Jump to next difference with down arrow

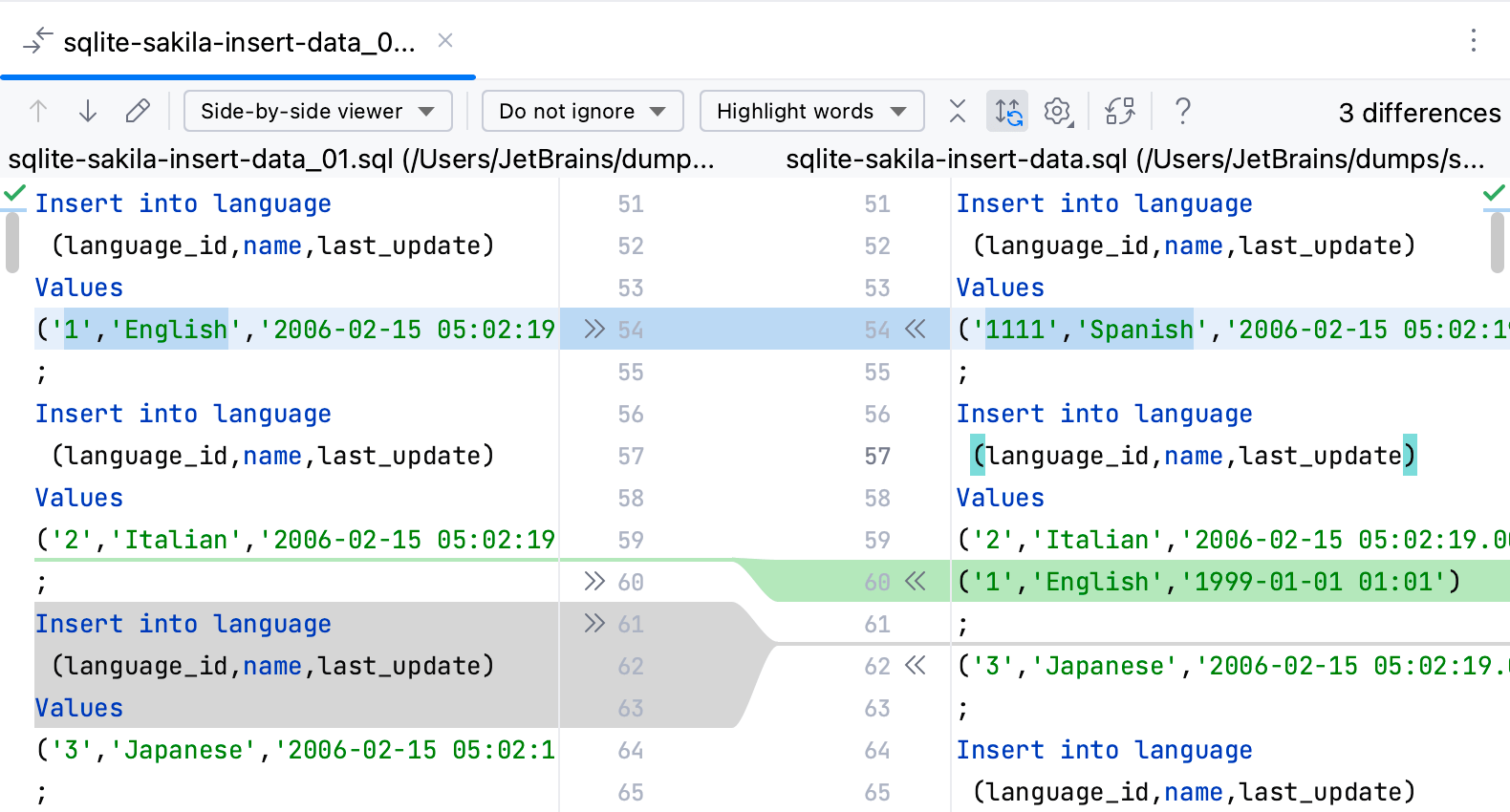point(88,112)
